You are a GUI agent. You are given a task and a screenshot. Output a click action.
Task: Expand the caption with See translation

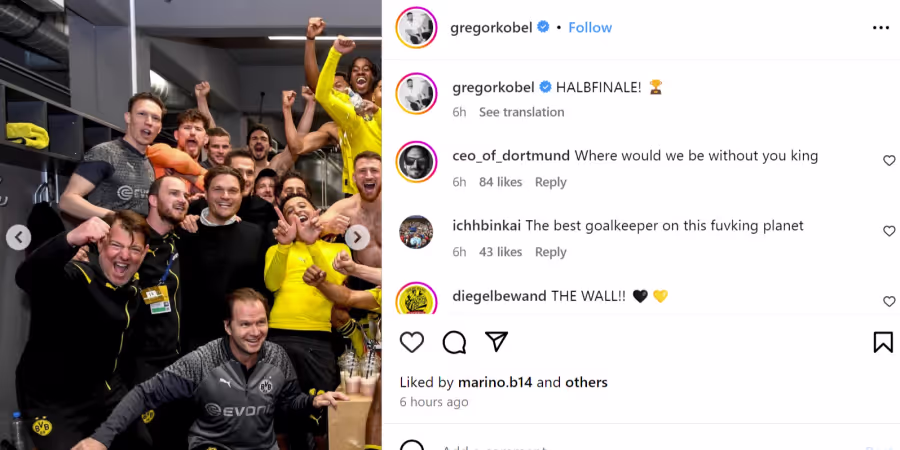click(x=522, y=112)
